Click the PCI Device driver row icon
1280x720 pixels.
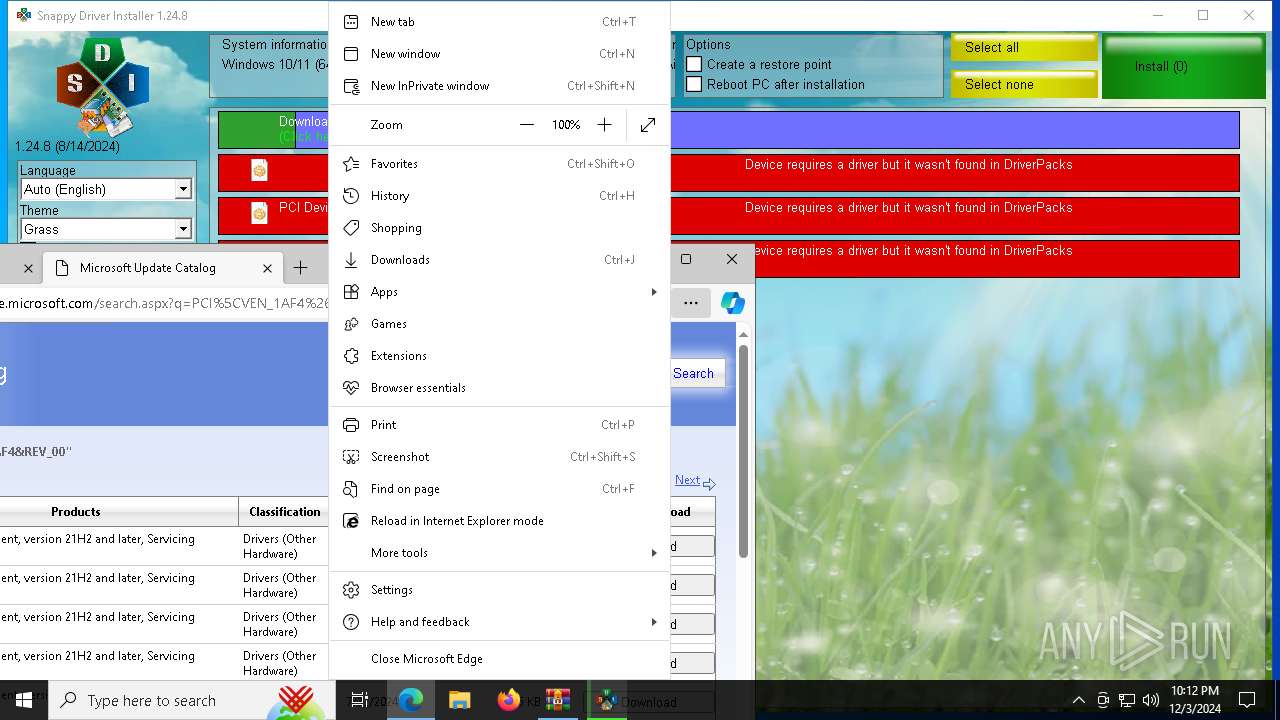coord(260,213)
